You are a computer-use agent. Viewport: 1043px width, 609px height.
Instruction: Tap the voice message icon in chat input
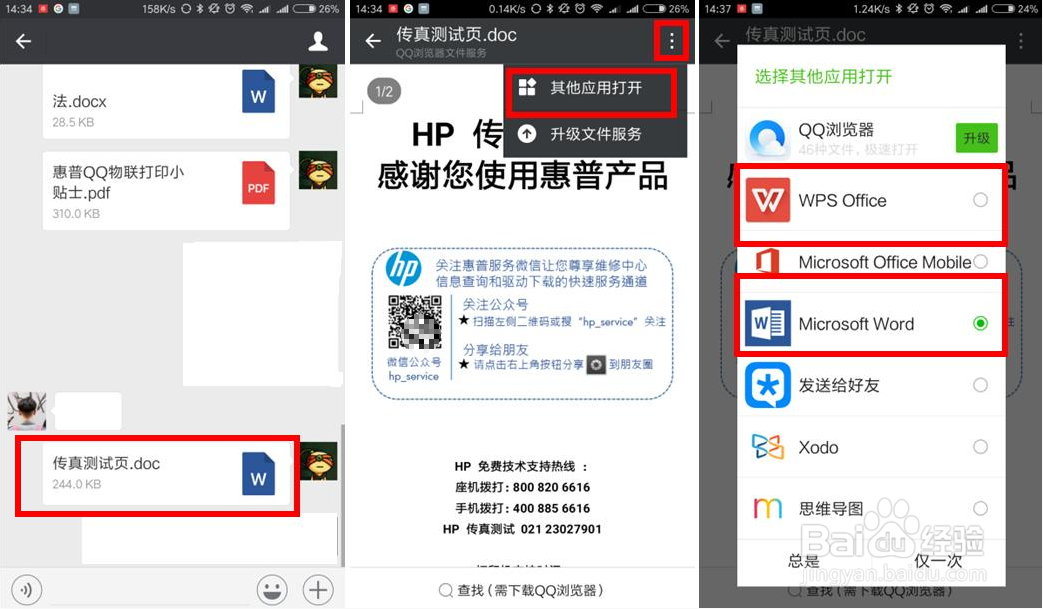27,590
